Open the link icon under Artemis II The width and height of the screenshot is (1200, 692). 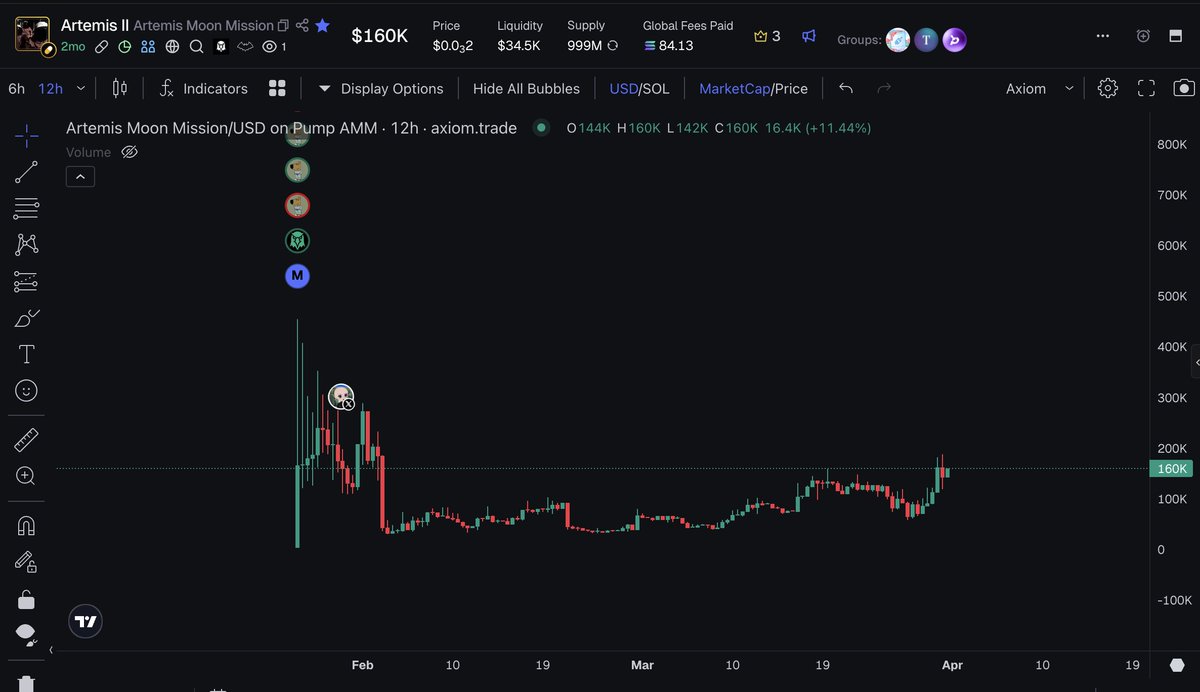pos(102,46)
